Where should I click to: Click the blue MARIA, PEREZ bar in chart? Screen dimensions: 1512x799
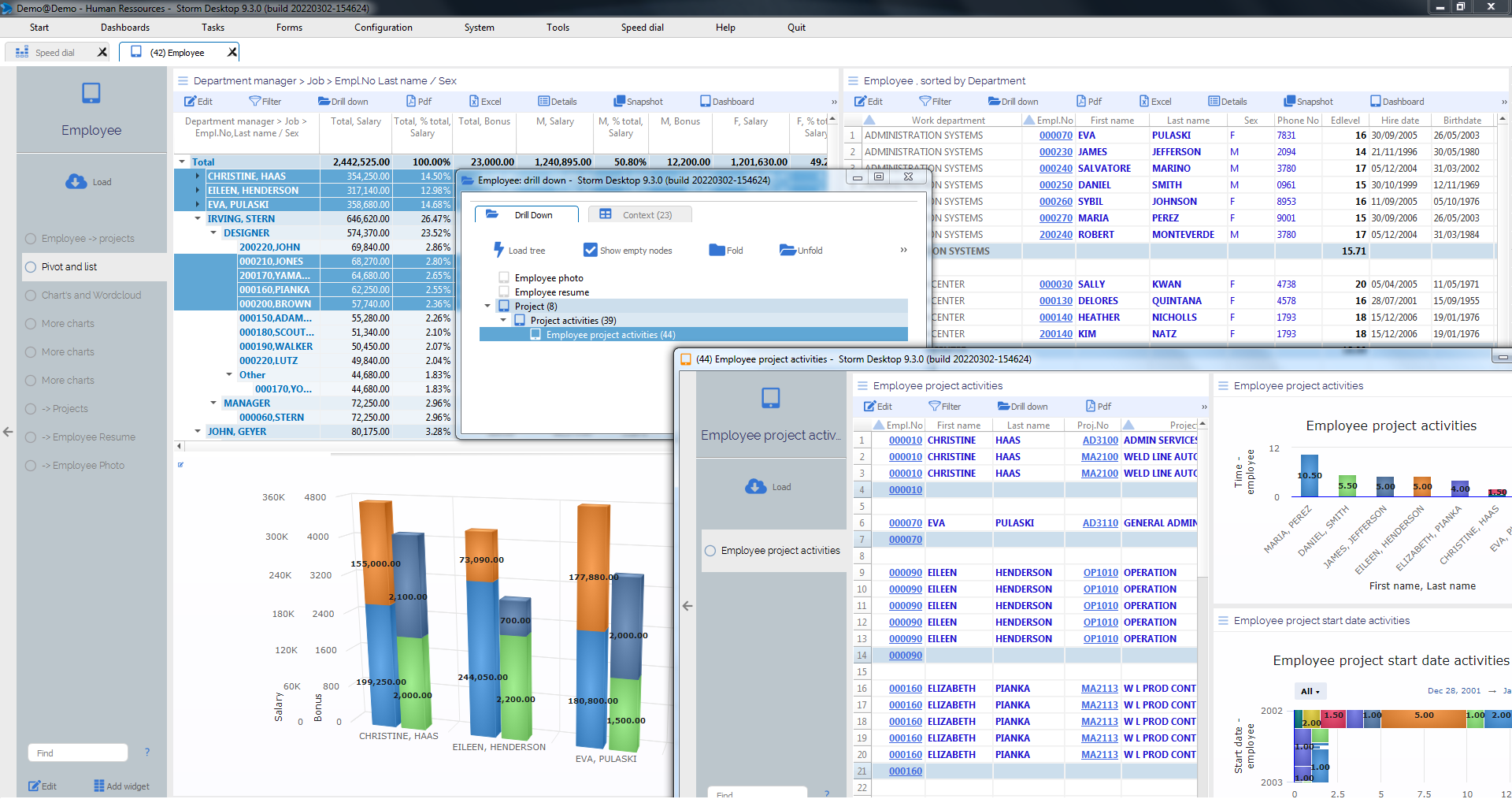pyautogui.click(x=1309, y=476)
